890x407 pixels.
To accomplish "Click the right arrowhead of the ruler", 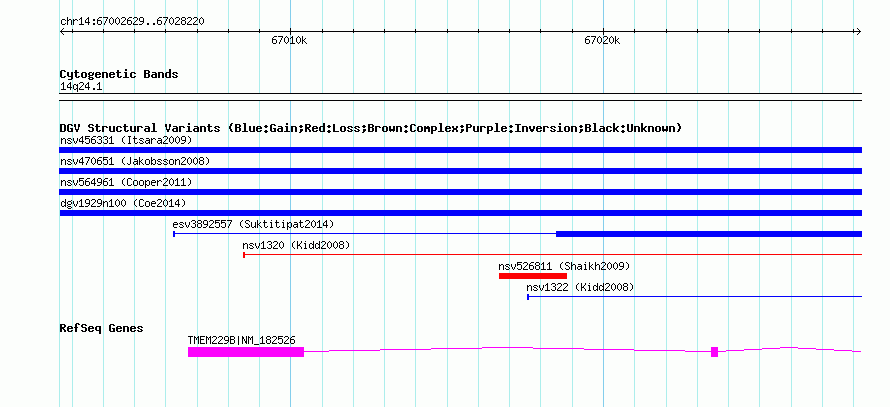I will pos(859,31).
